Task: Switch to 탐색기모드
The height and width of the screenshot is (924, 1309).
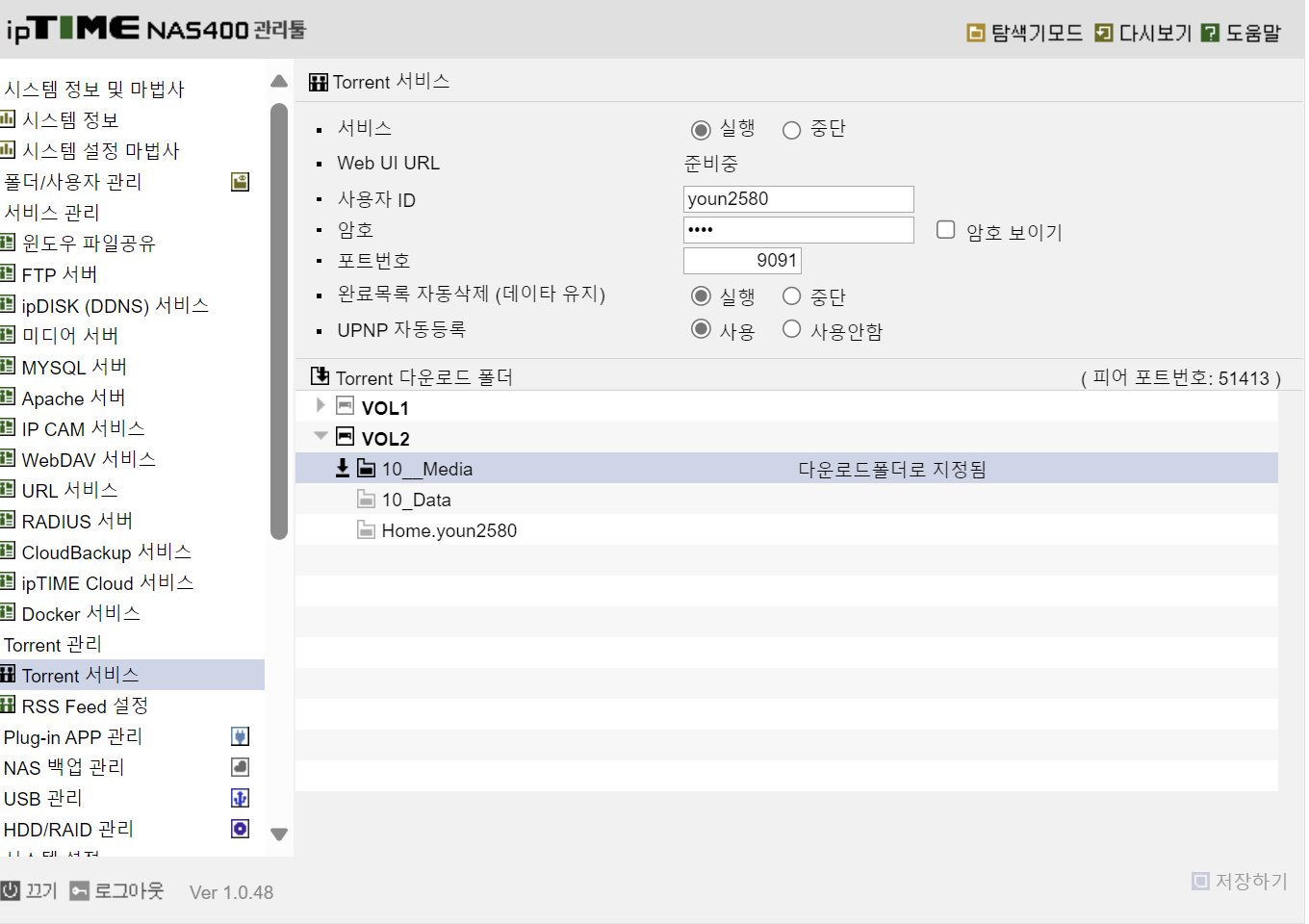Action: [x=1025, y=33]
